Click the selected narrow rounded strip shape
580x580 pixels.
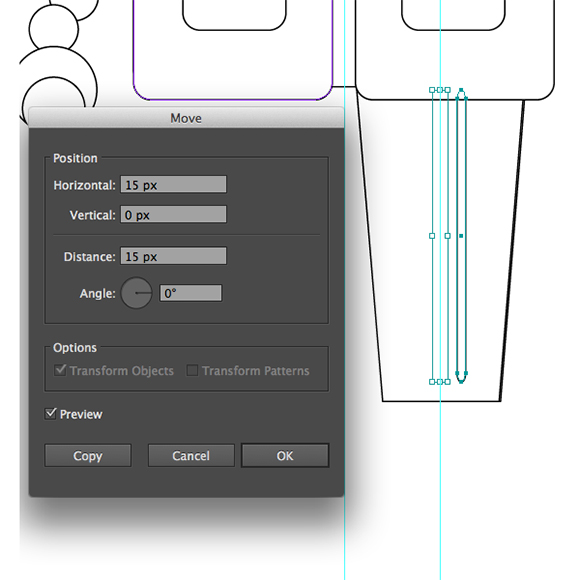coord(461,236)
